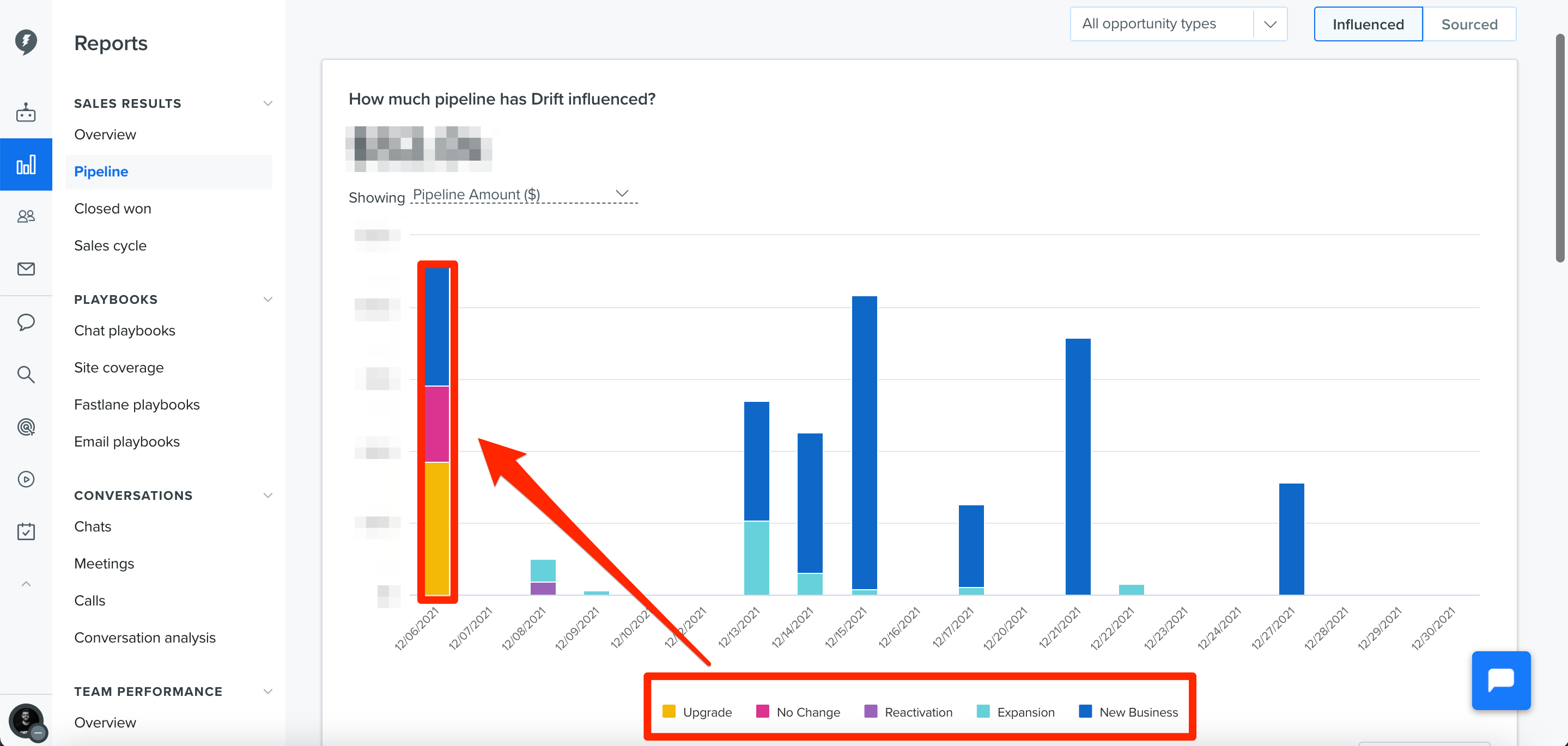Open the email envelope sidebar icon
The image size is (1568, 746).
pos(26,268)
